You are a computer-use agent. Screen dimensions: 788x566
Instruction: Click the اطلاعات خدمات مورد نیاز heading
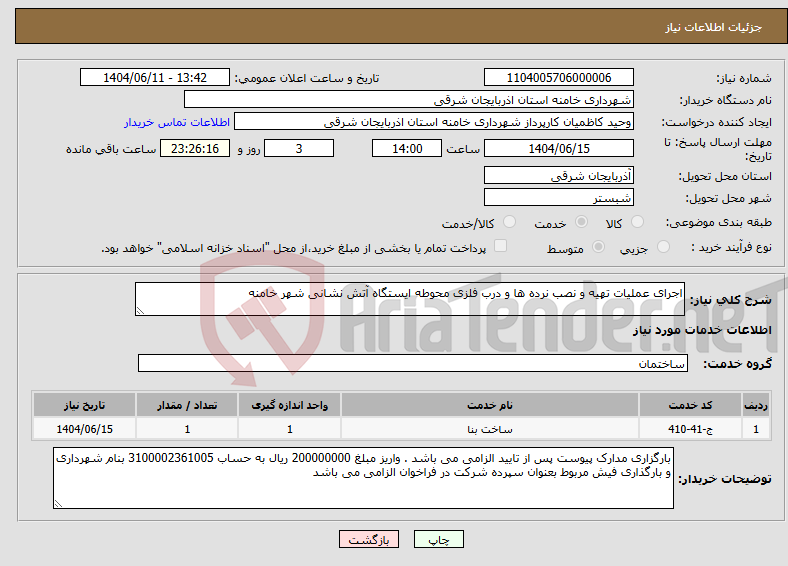[702, 330]
